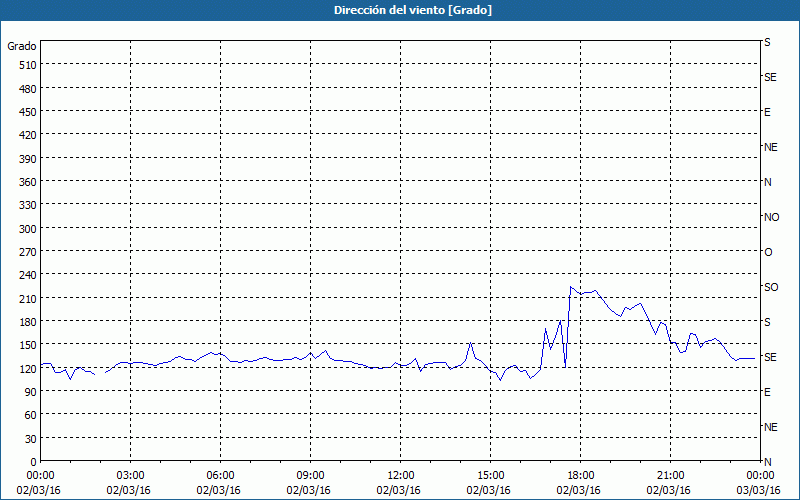800x500 pixels.
Task: Click the 420 degree axis label
Action: coord(28,135)
